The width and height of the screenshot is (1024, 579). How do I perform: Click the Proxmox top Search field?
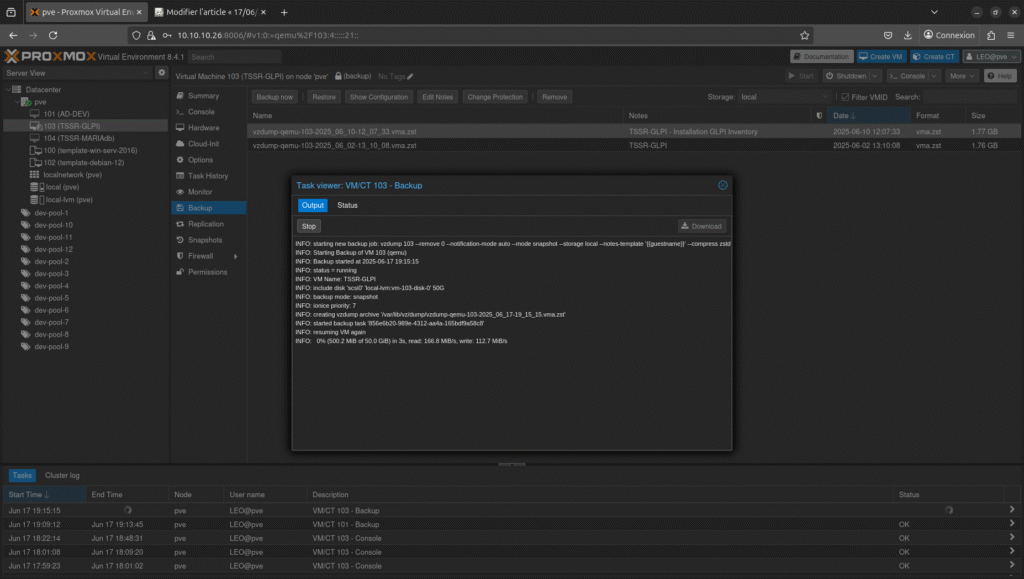coord(235,57)
